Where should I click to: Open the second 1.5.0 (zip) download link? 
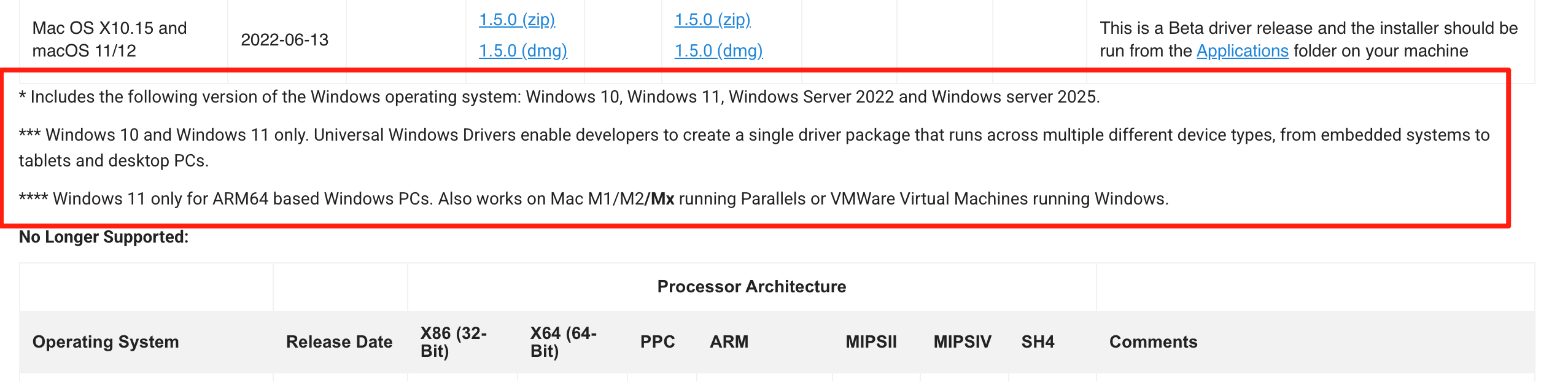pyautogui.click(x=713, y=19)
